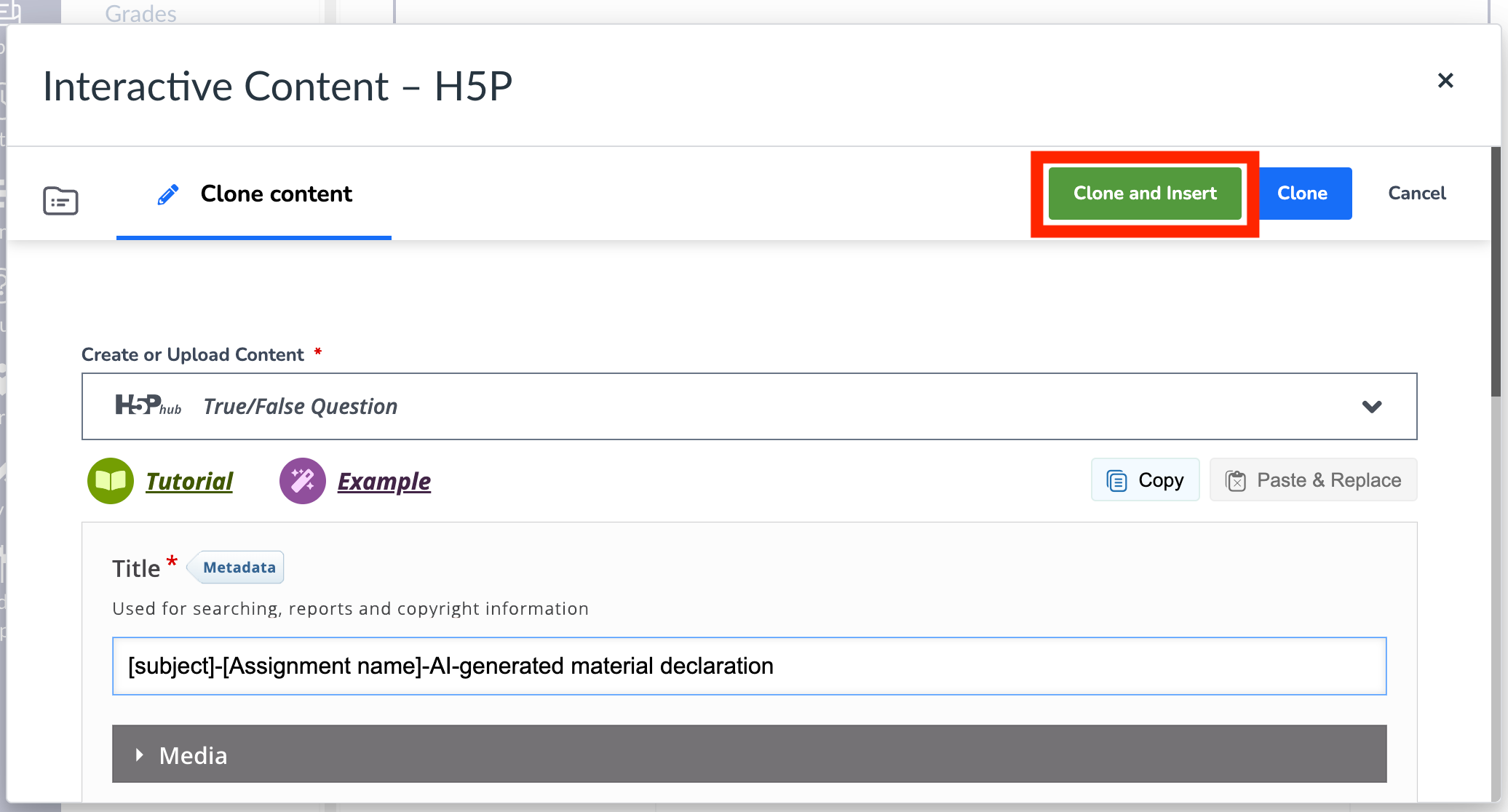Click the purple Example wand icon
1508x812 pixels.
[303, 481]
